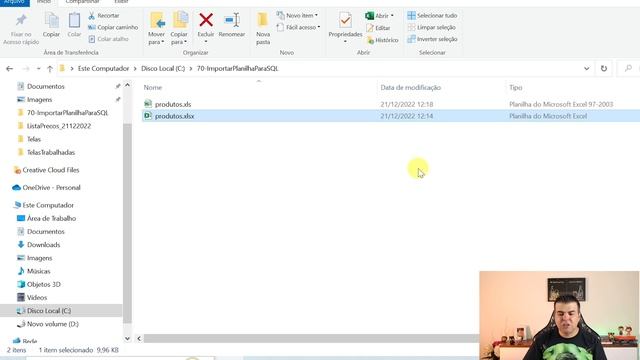Viewport: 640px width, 360px height.
Task: Open Documentos under Este Computador
Action: [45, 231]
